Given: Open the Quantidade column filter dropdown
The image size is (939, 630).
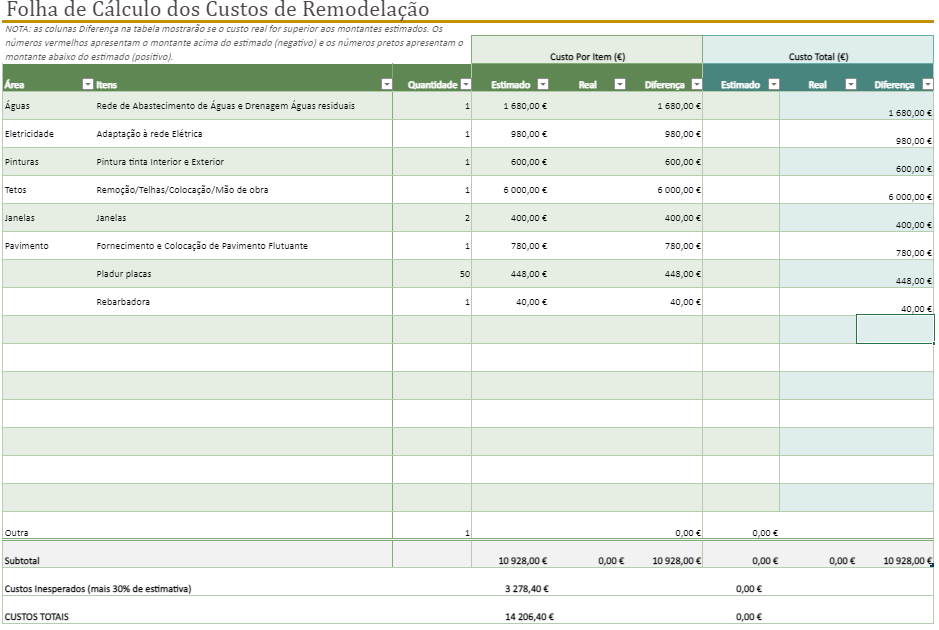Looking at the screenshot, I should pos(466,84).
